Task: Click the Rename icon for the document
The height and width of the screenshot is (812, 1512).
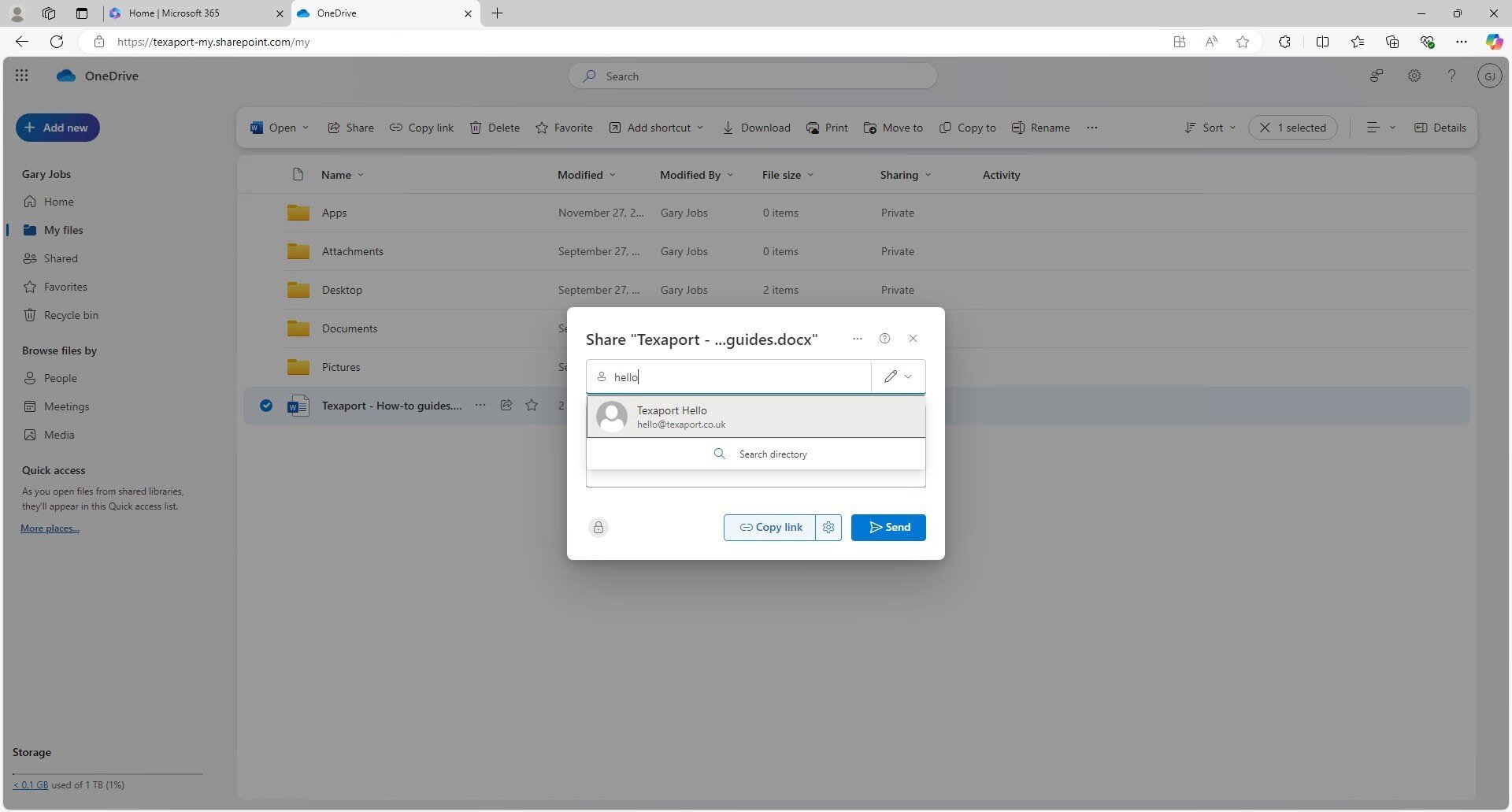Action: point(1017,127)
